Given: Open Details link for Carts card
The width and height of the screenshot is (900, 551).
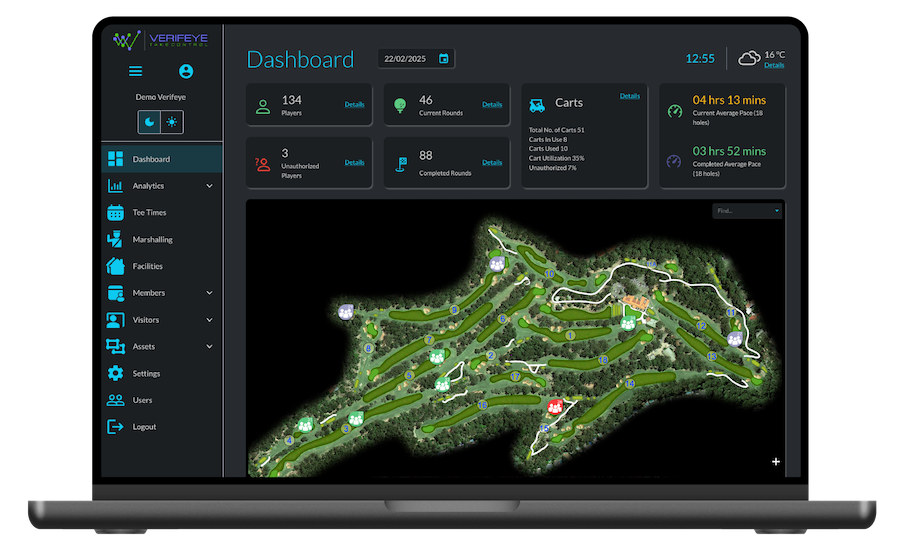Looking at the screenshot, I should click(x=630, y=96).
